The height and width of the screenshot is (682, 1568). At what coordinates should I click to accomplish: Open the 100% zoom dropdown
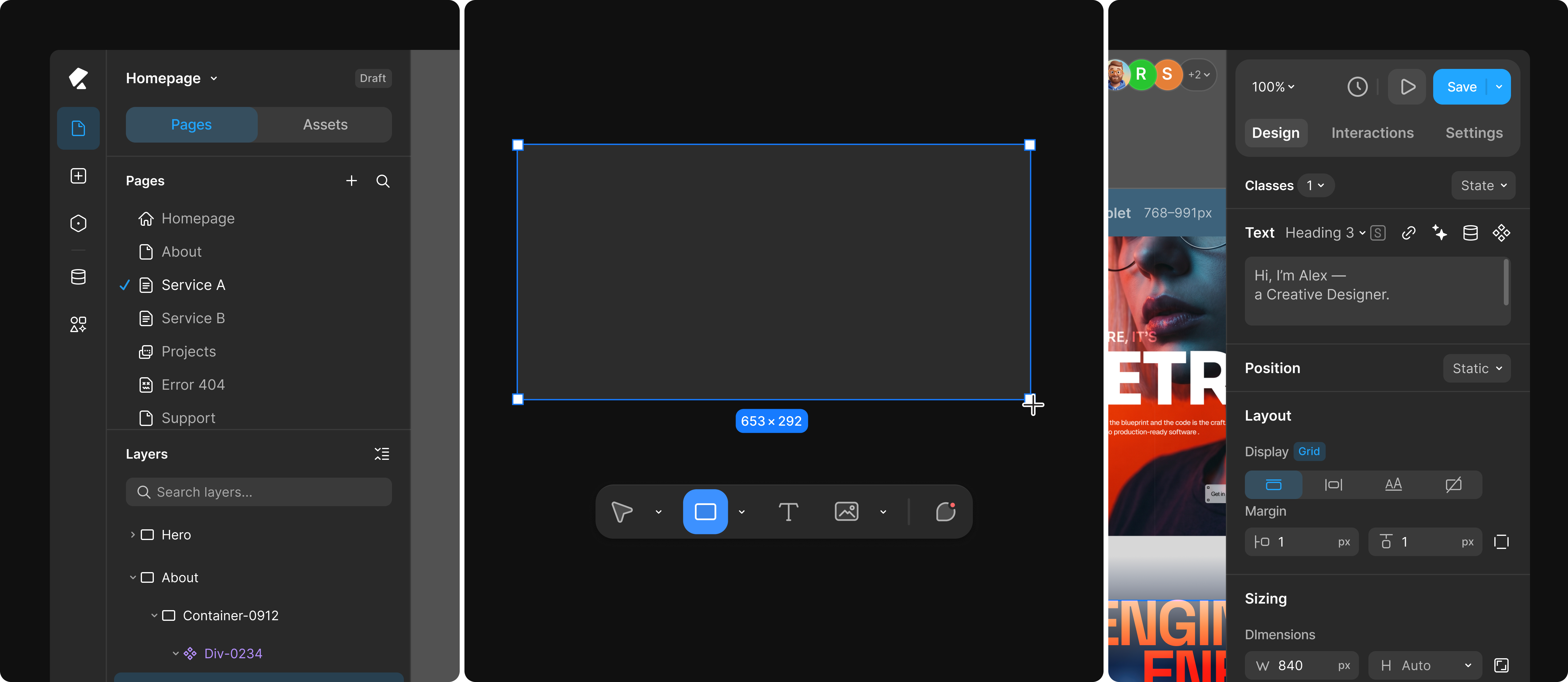[x=1273, y=87]
